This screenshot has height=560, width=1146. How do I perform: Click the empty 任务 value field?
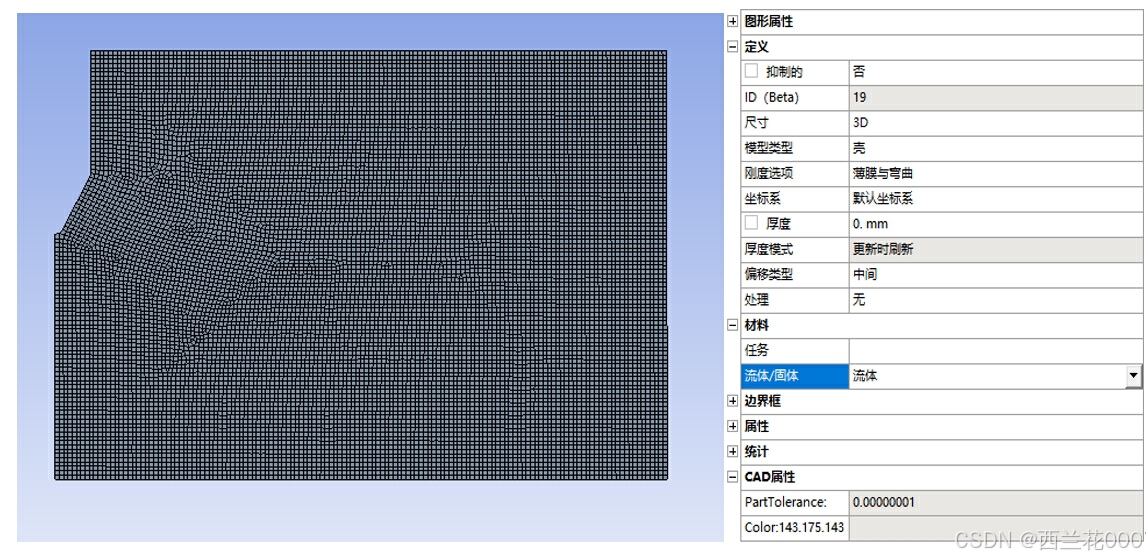[x=996, y=350]
